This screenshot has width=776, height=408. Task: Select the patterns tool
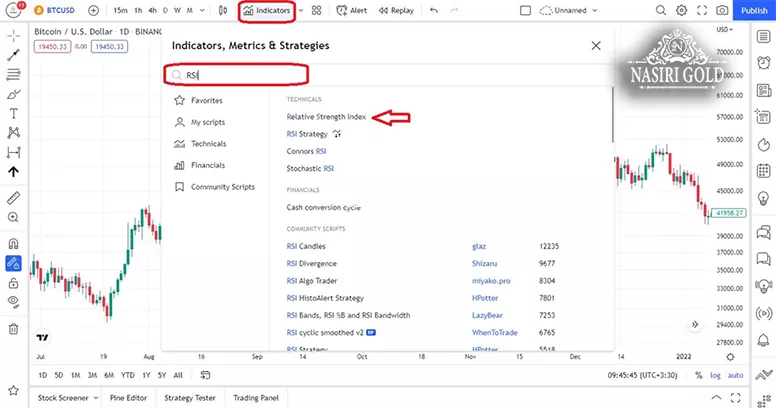pos(13,132)
